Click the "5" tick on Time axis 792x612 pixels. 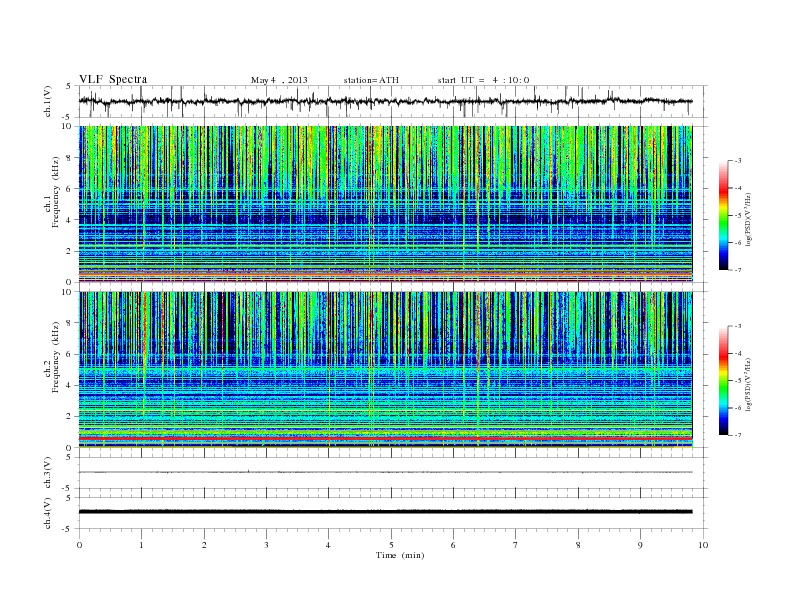[x=391, y=545]
